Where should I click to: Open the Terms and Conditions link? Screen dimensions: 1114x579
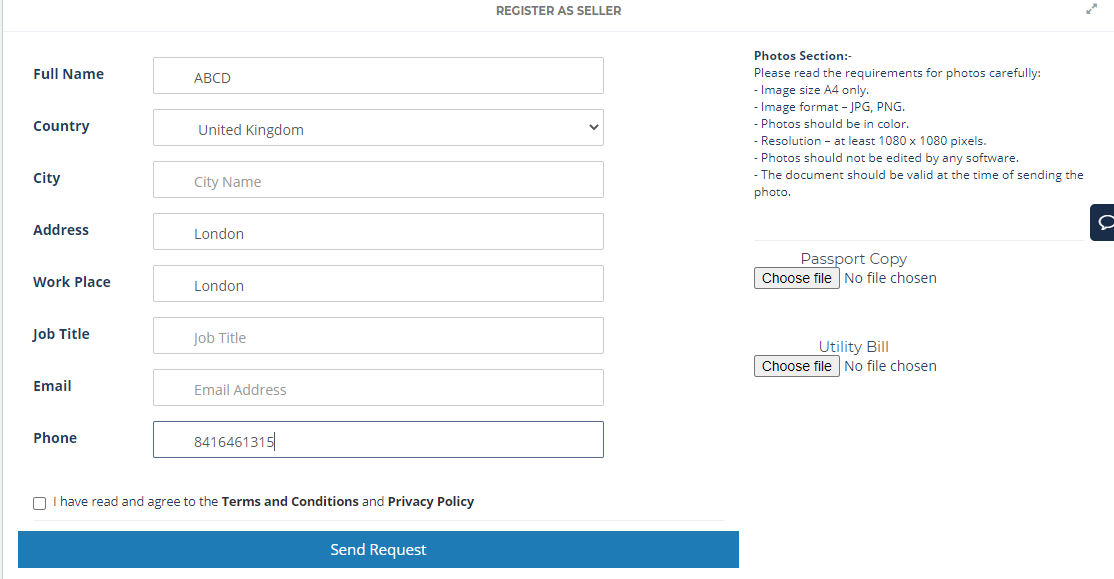[290, 502]
